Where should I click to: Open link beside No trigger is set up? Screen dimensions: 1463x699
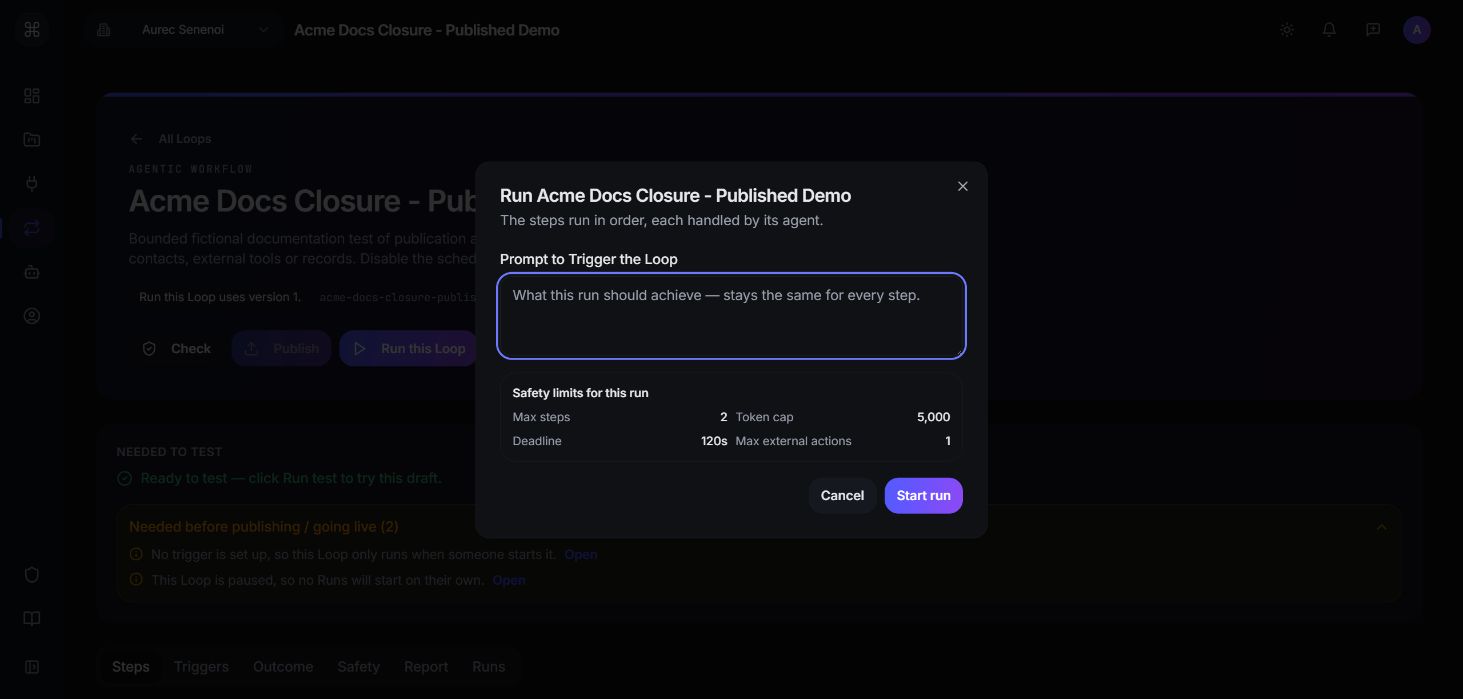point(581,555)
